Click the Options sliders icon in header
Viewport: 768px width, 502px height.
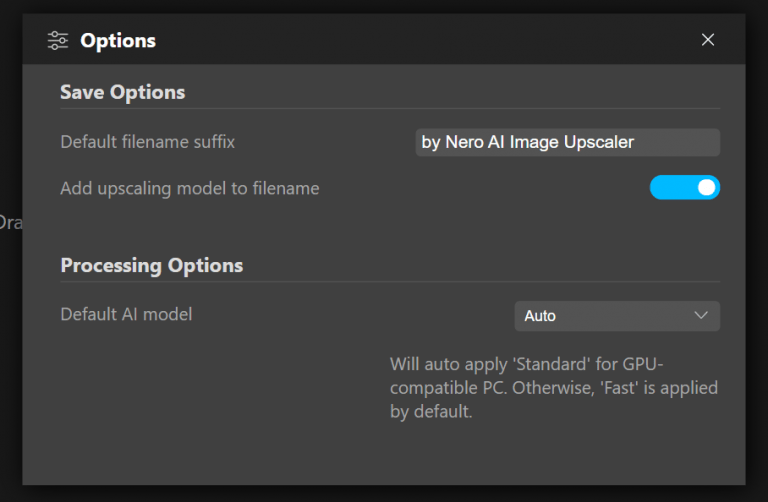(58, 40)
